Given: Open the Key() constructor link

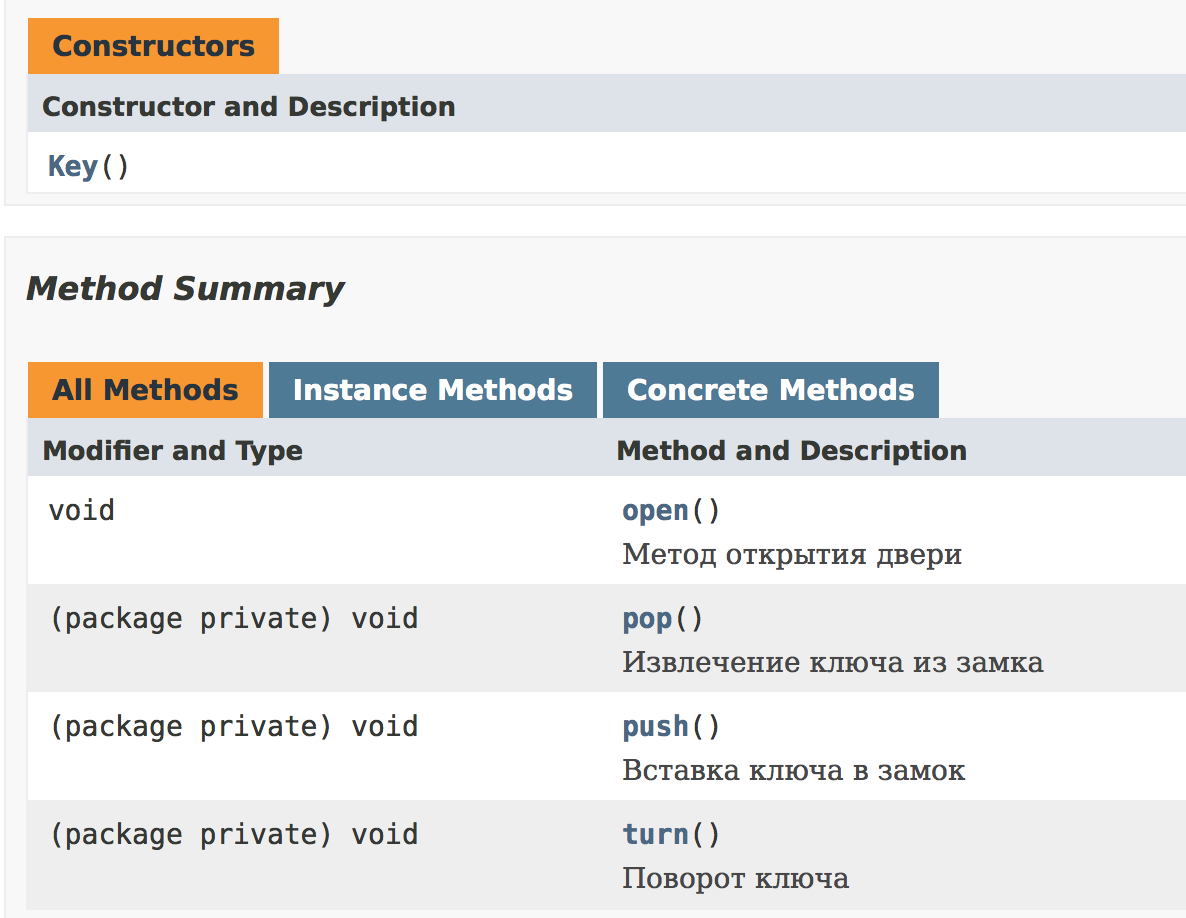Looking at the screenshot, I should (x=73, y=166).
